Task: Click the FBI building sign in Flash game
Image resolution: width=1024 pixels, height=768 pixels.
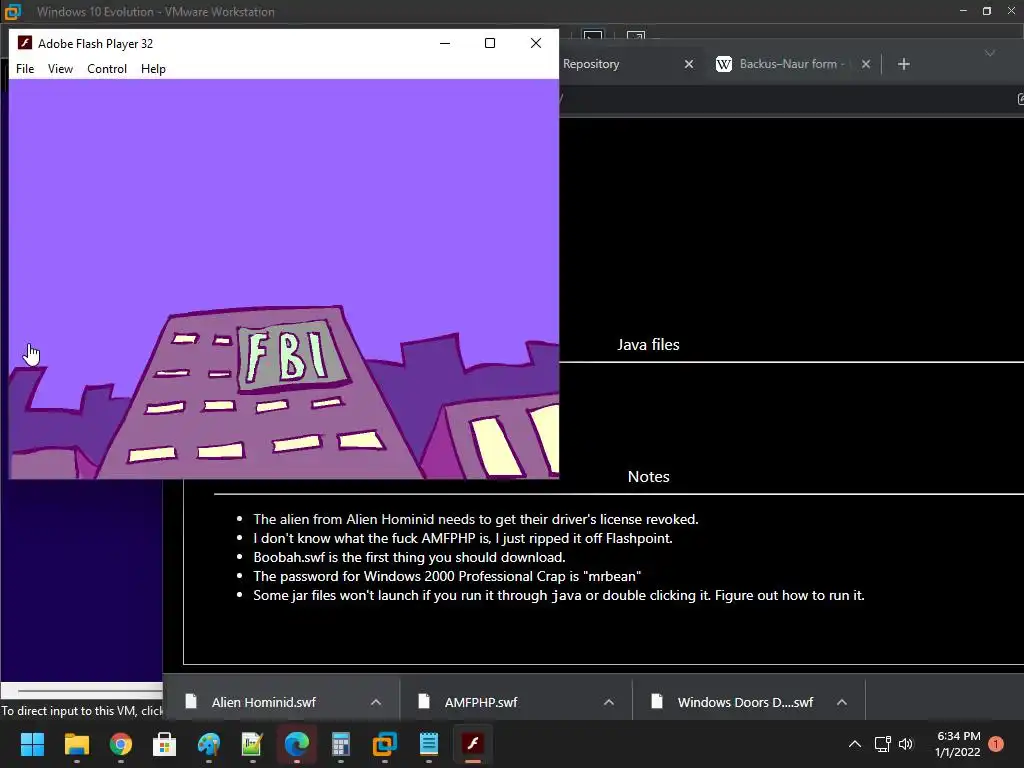Action: 292,356
